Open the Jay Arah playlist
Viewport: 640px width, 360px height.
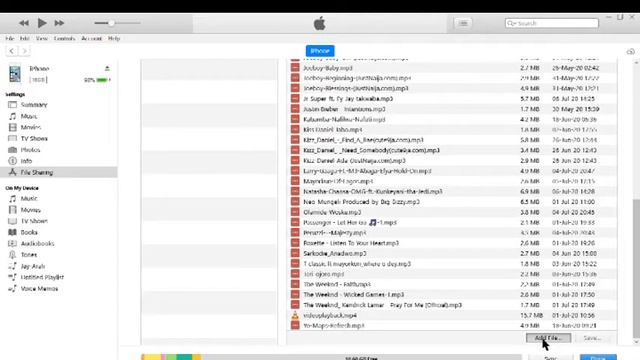33,266
